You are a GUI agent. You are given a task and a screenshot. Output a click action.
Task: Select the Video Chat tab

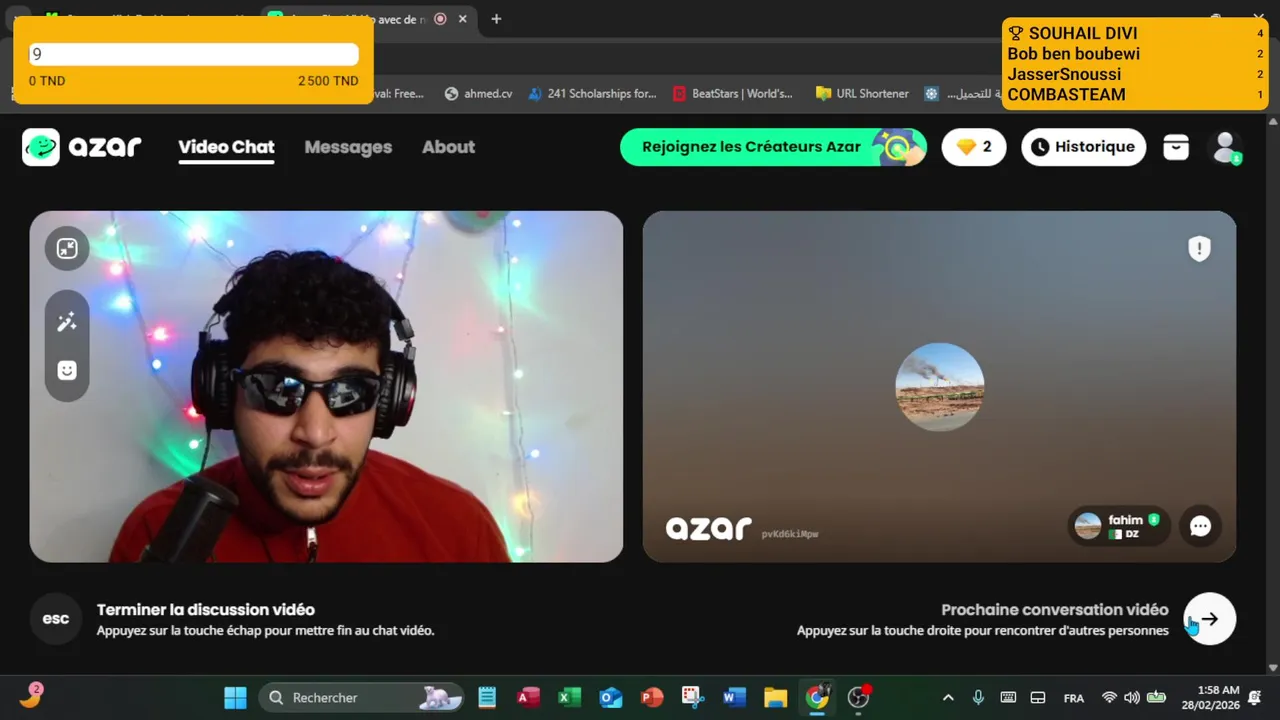(x=226, y=147)
